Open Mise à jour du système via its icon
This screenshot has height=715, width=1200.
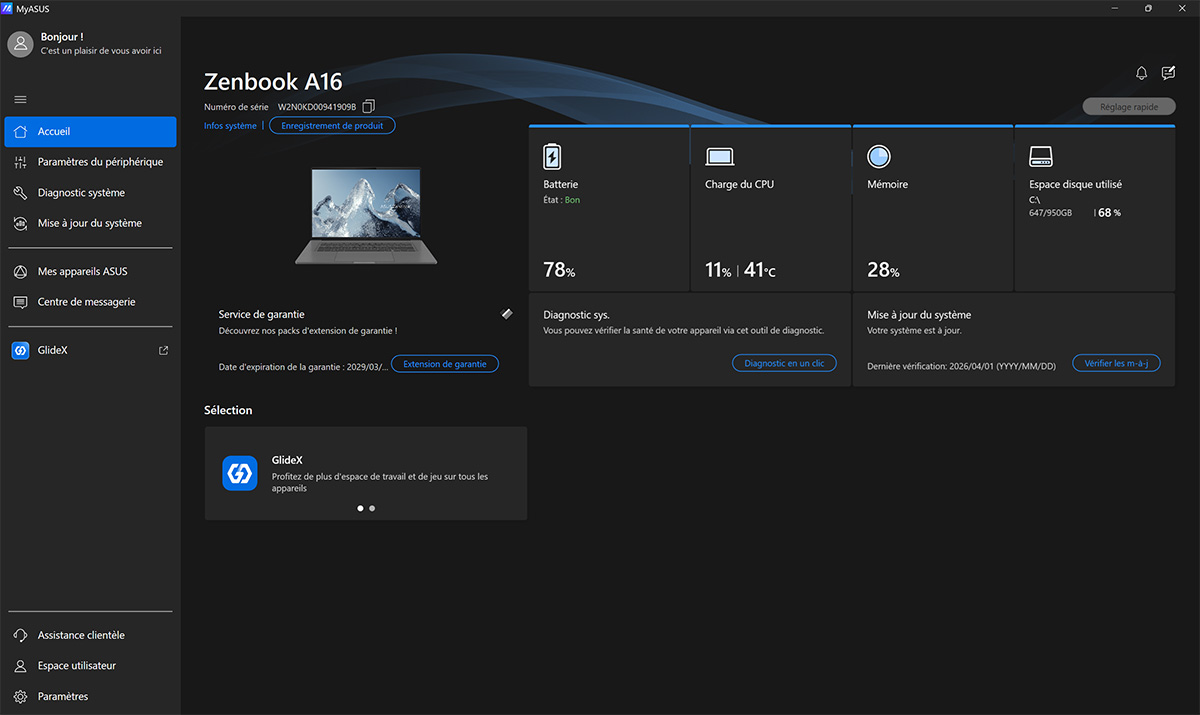20,222
